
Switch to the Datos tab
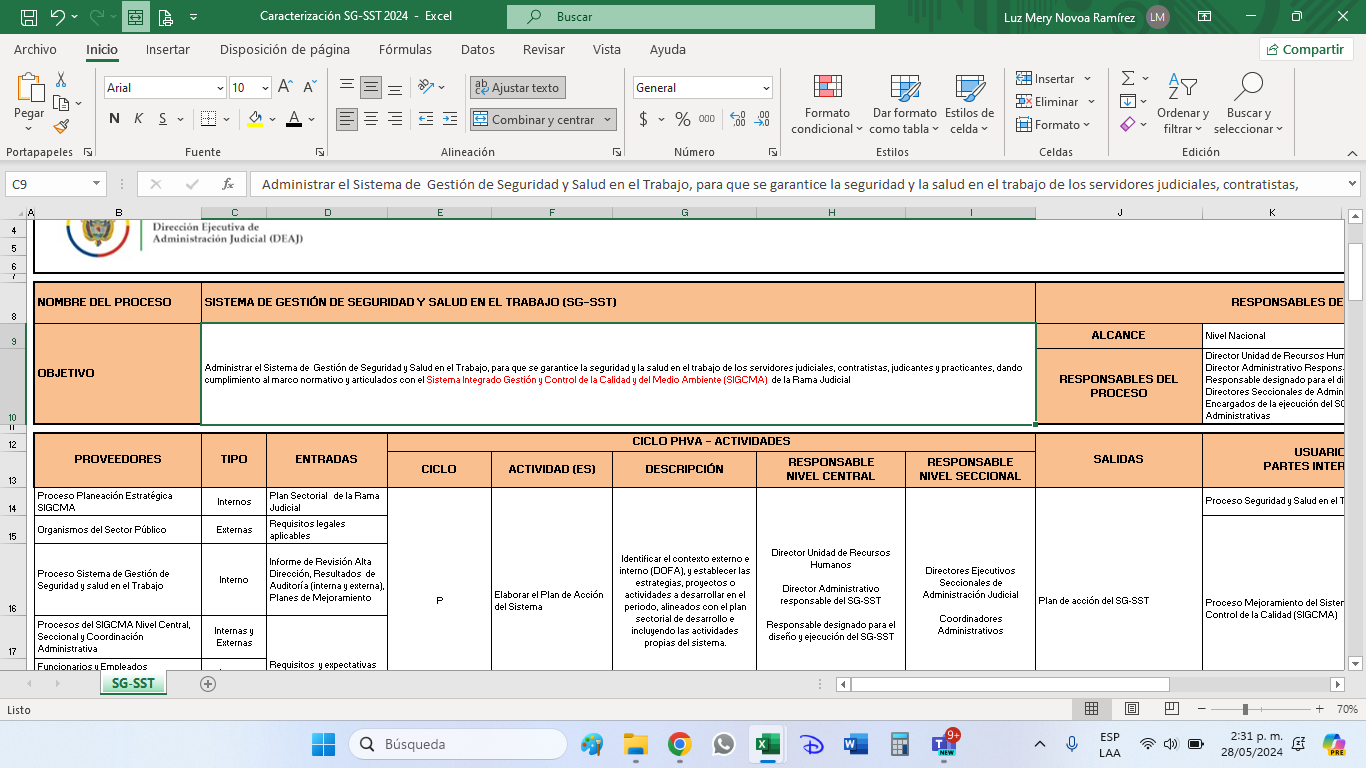coord(478,49)
